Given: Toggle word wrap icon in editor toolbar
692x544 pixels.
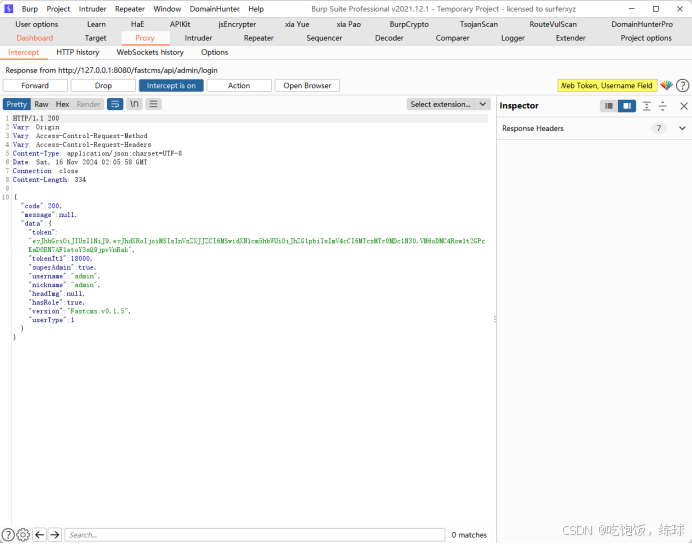Looking at the screenshot, I should click(115, 104).
